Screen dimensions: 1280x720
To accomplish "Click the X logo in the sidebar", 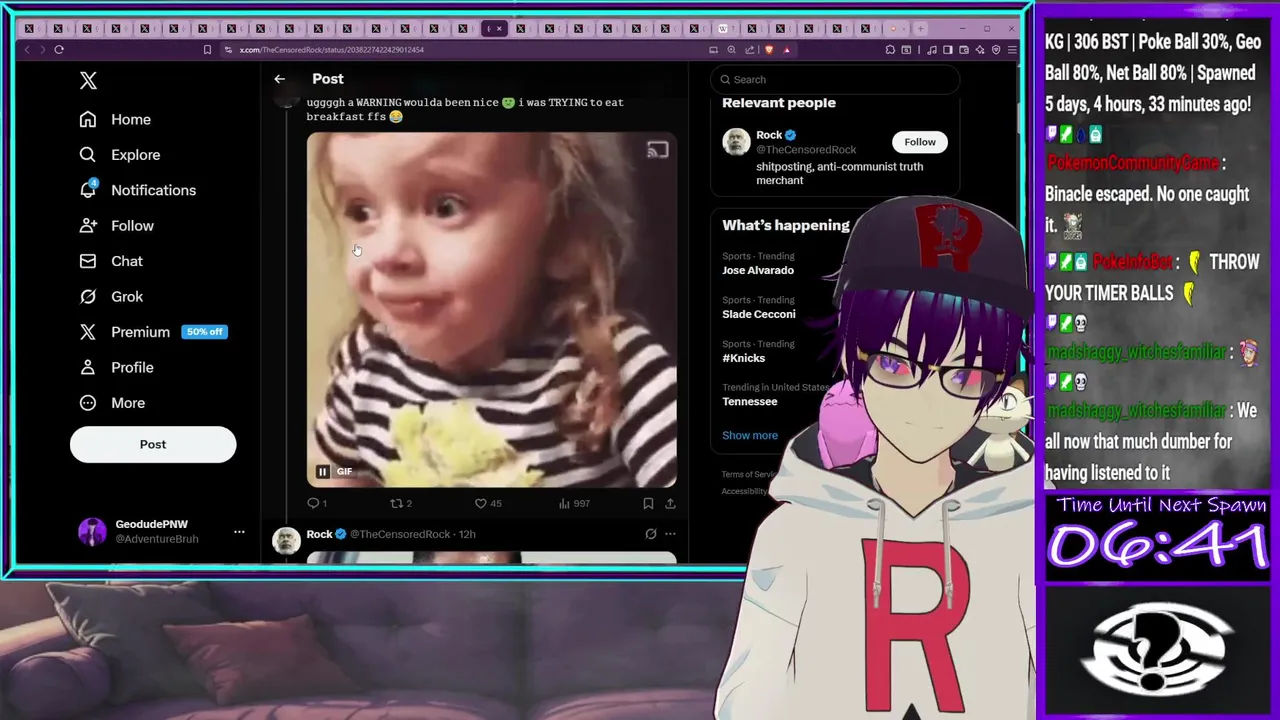I will coord(88,81).
